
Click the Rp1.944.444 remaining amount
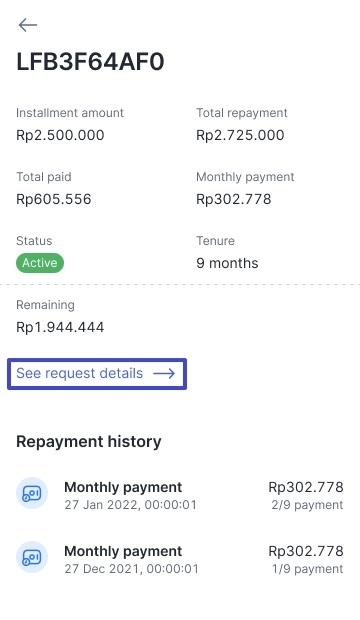(x=60, y=327)
